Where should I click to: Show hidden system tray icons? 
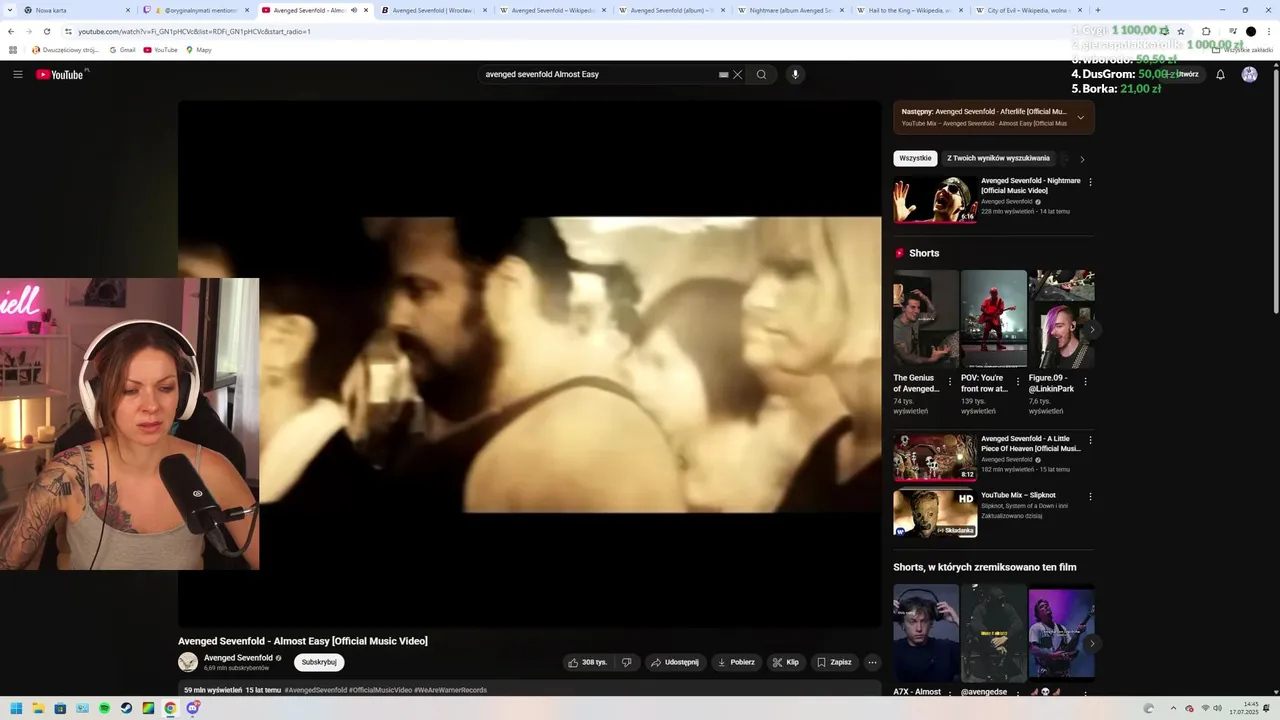point(1174,708)
